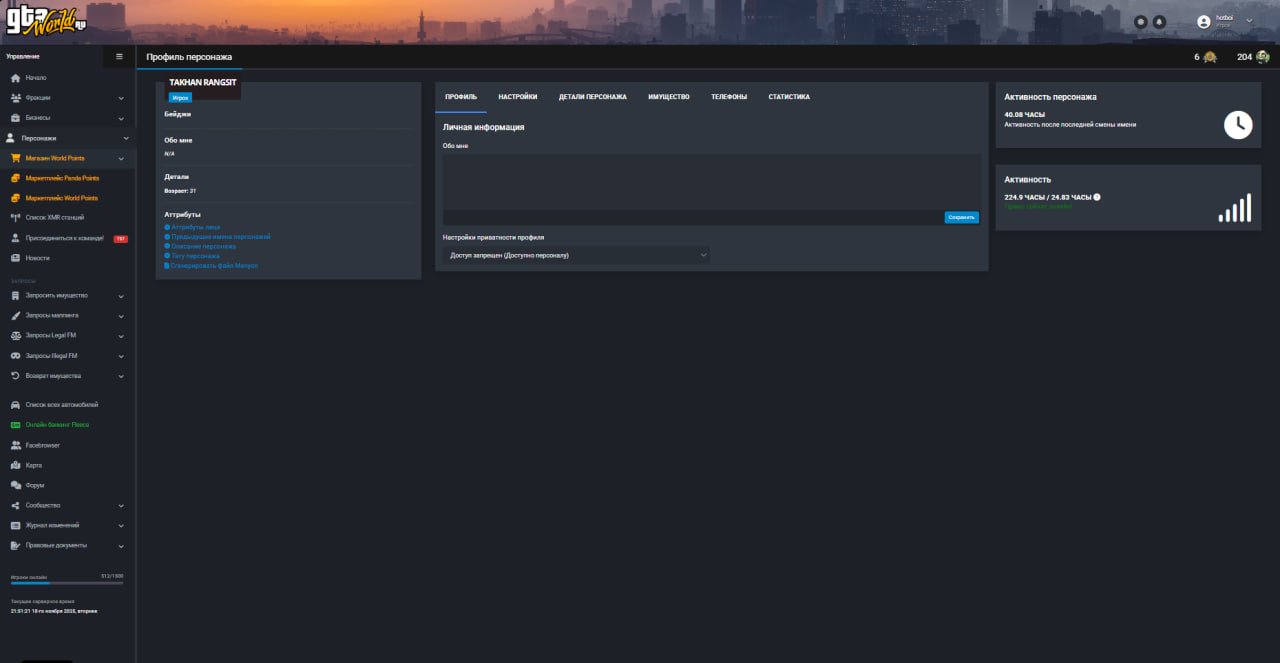The width and height of the screenshot is (1280, 663).
Task: Click the round theme icon beside bell
Action: [1141, 21]
